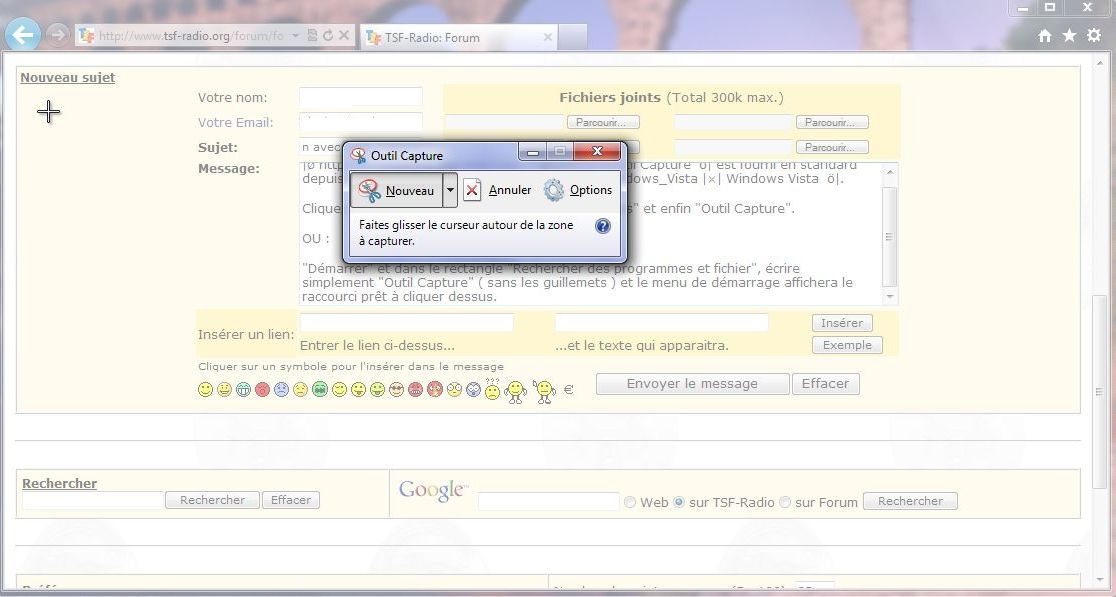Image resolution: width=1116 pixels, height=597 pixels.
Task: Click the underlined Rechercher heading link
Action: 60,483
